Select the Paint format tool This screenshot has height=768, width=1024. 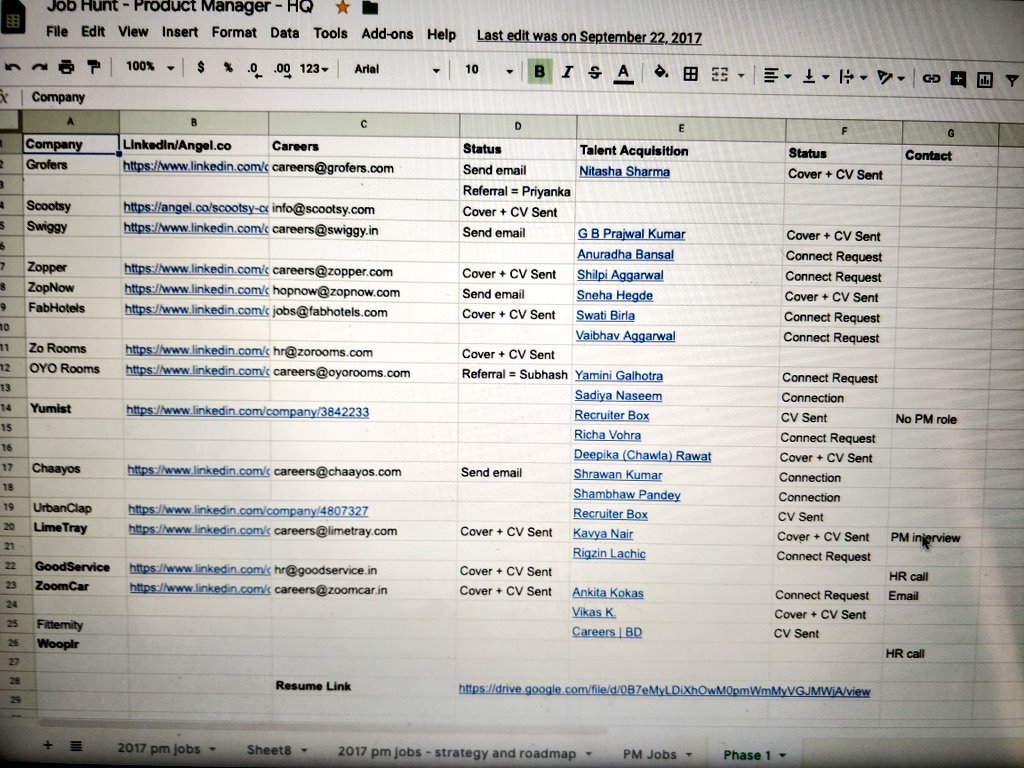(93, 67)
